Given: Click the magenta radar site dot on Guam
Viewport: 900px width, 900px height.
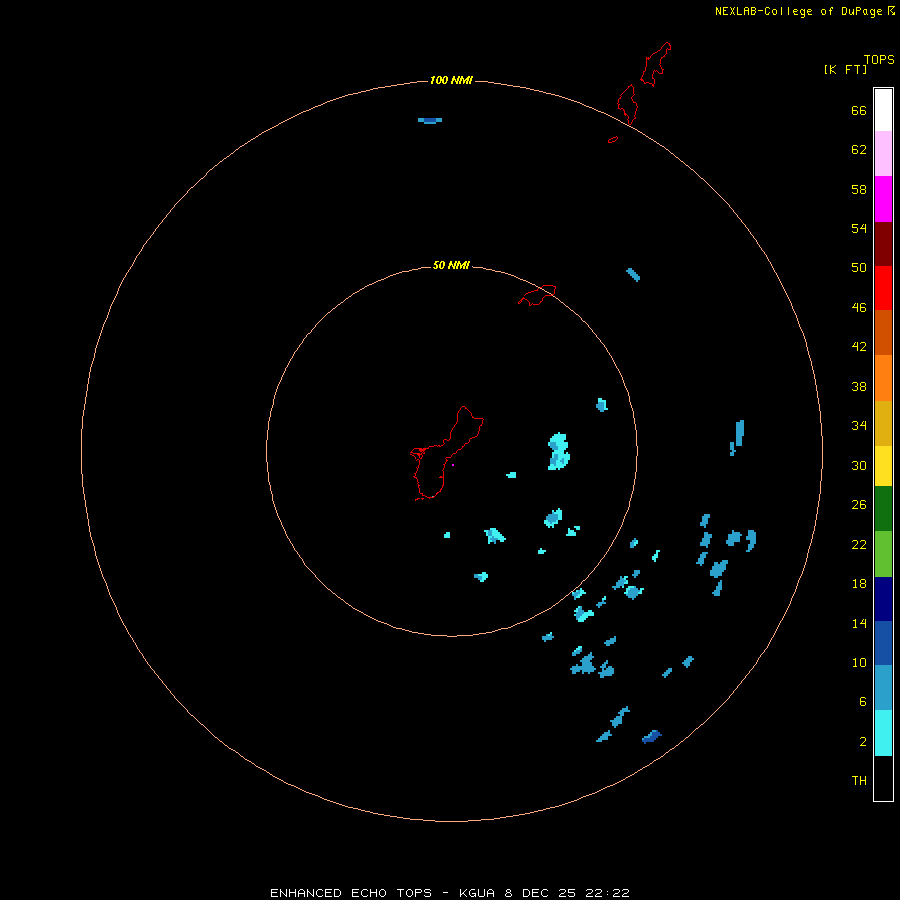Looking at the screenshot, I should pyautogui.click(x=453, y=465).
